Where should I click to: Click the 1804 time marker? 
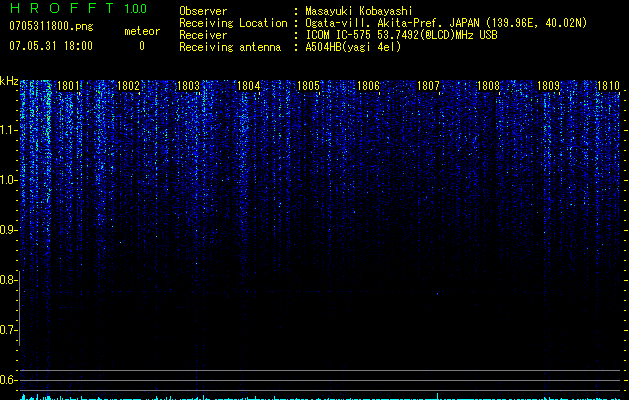(249, 86)
